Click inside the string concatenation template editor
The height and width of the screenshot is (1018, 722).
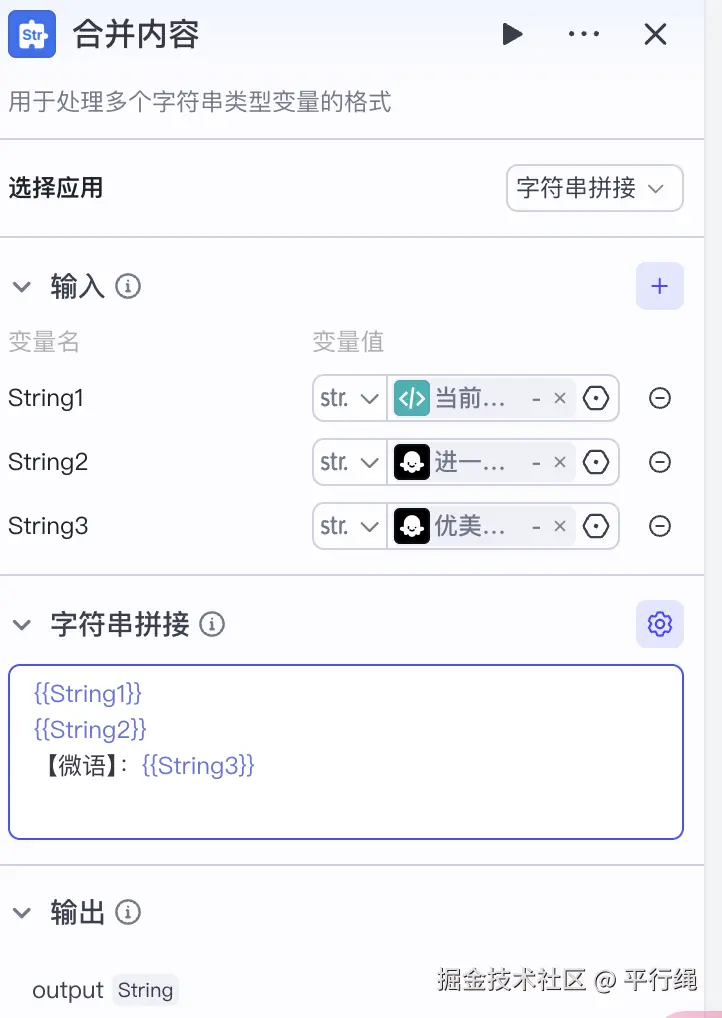pos(346,752)
